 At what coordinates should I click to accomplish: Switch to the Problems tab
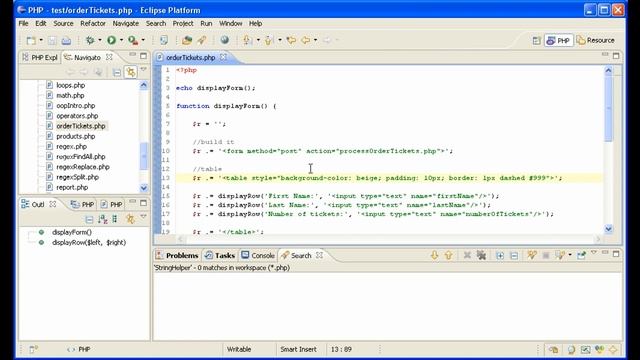pyautogui.click(x=177, y=256)
